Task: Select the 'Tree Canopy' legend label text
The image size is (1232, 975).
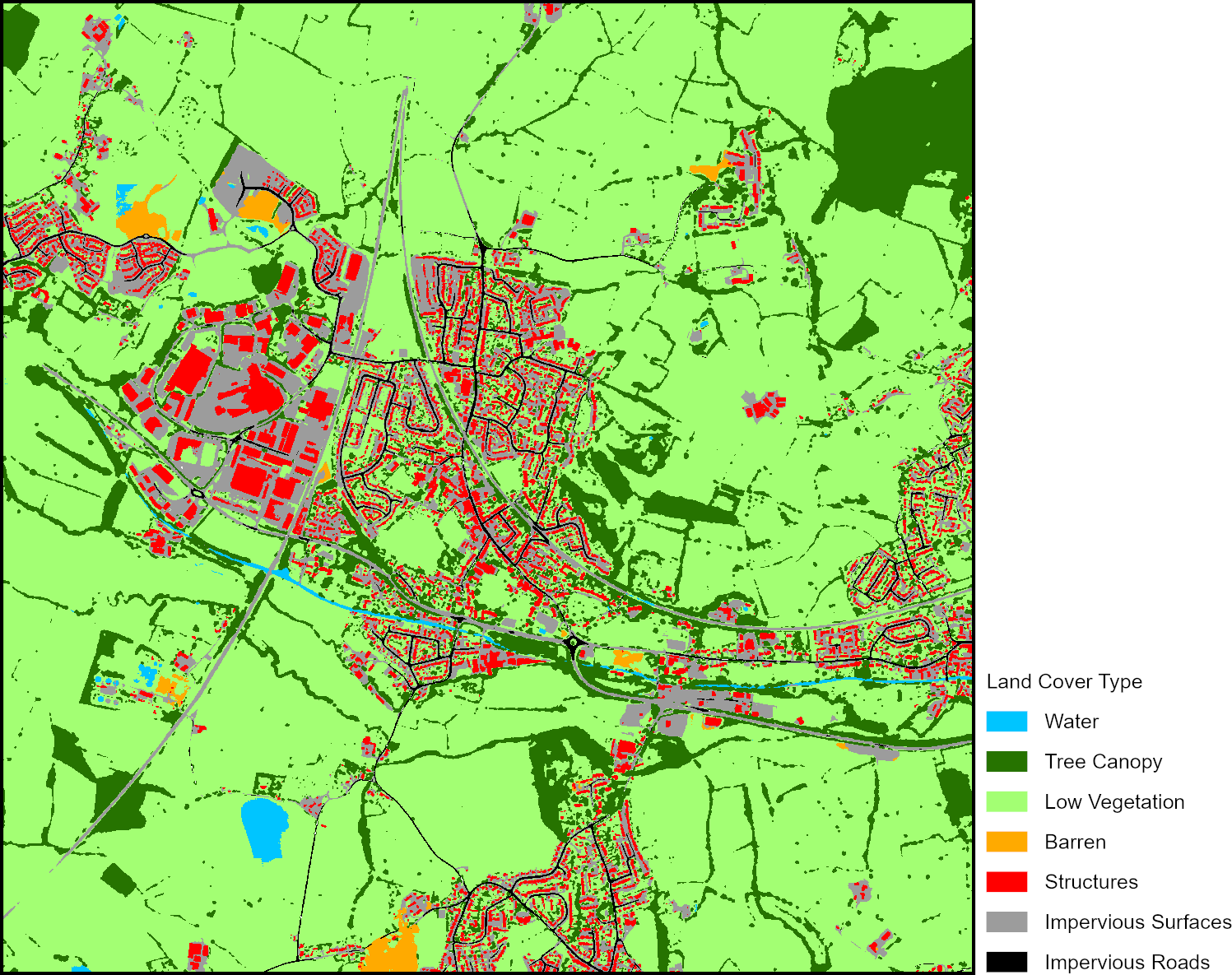Action: point(1103,762)
